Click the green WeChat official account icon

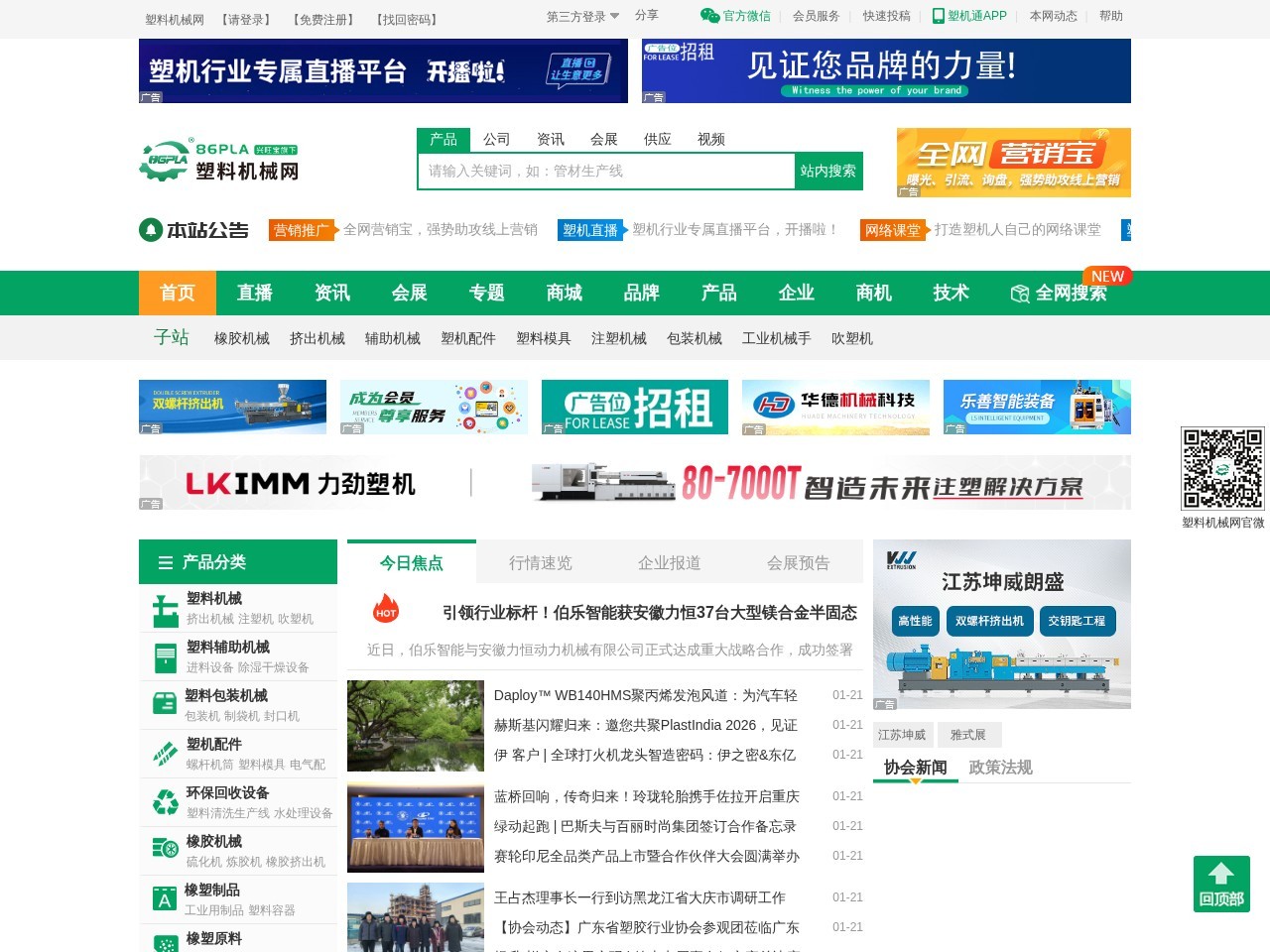click(709, 16)
